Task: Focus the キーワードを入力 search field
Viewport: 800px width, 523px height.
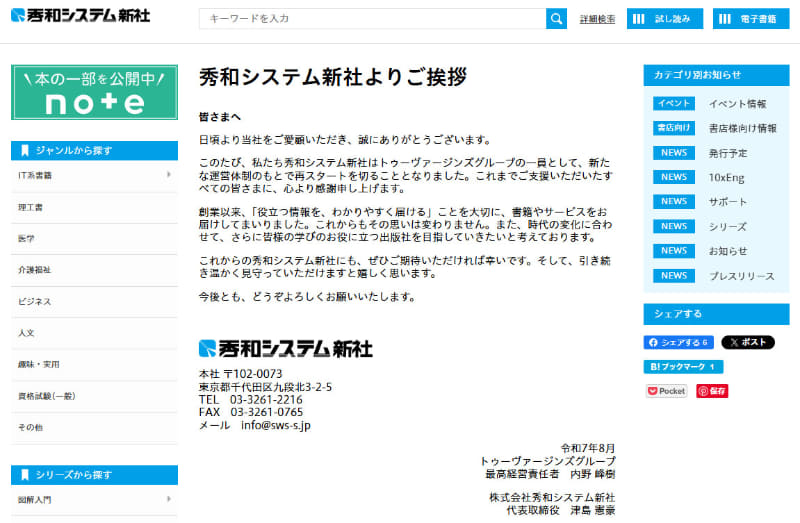Action: tap(372, 19)
